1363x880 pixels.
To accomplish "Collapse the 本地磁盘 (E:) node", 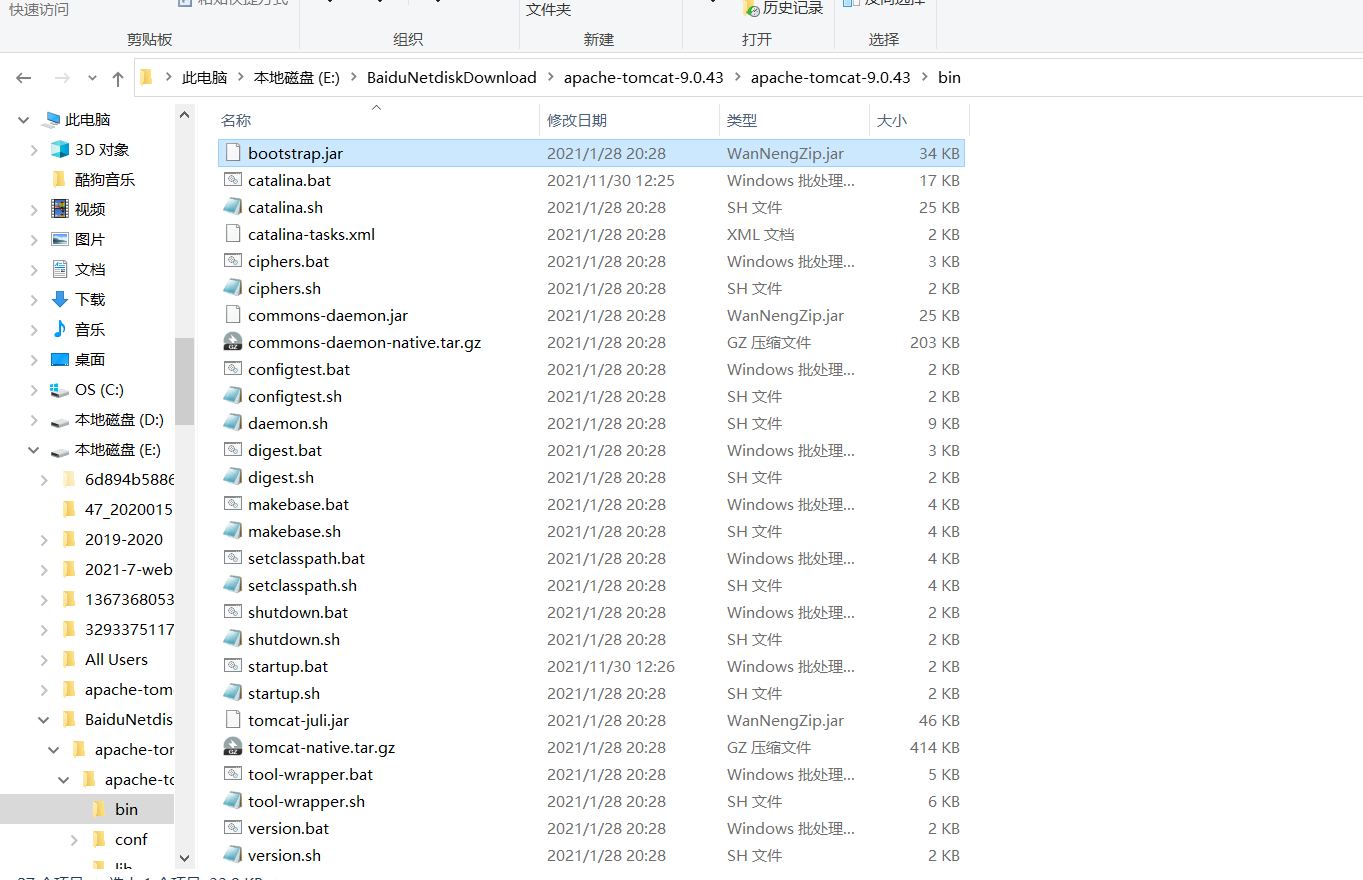I will click(34, 449).
